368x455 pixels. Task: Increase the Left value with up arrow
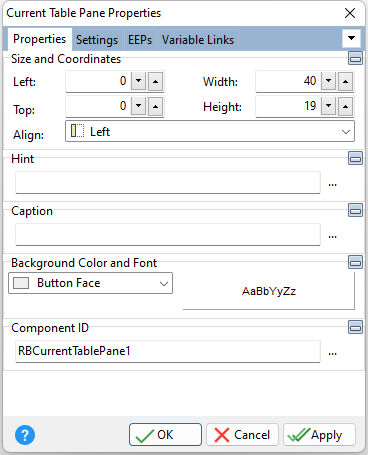(155, 81)
